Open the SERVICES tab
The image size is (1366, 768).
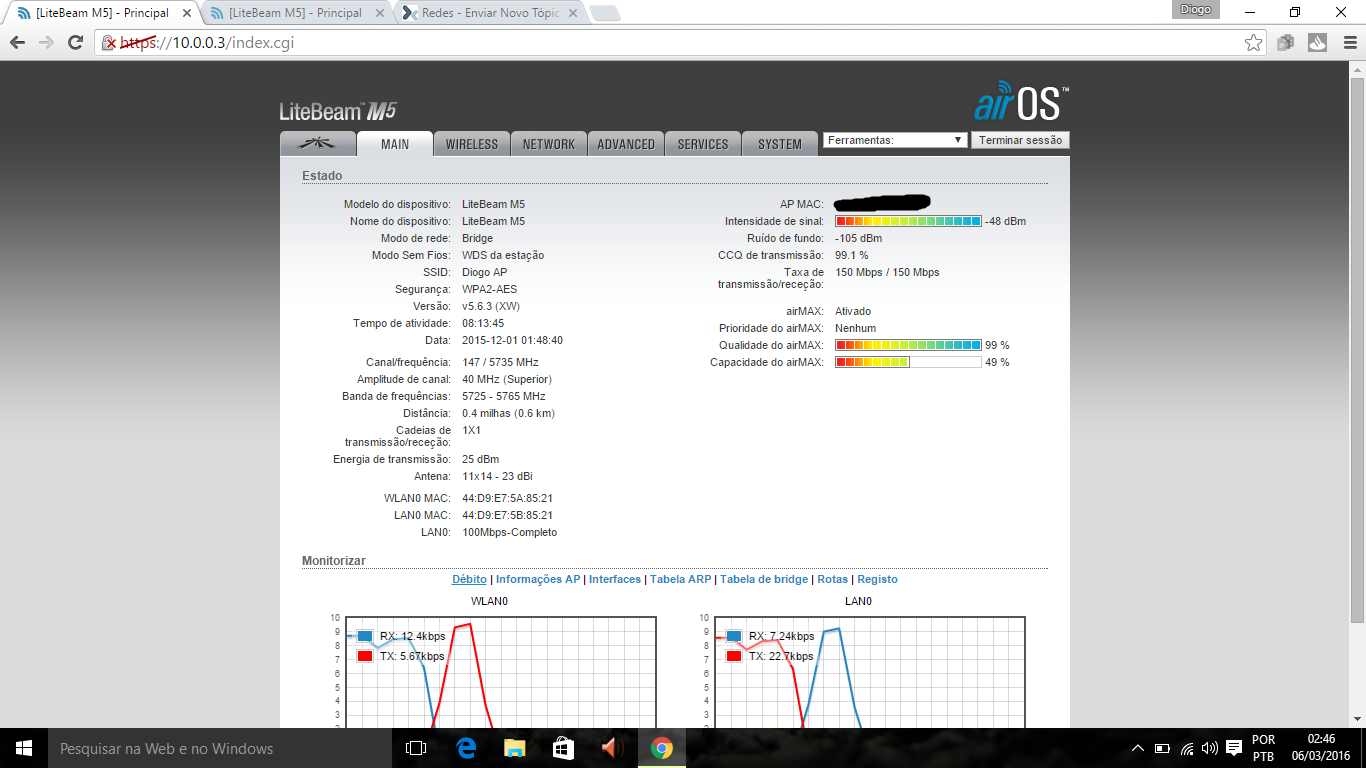click(x=703, y=144)
